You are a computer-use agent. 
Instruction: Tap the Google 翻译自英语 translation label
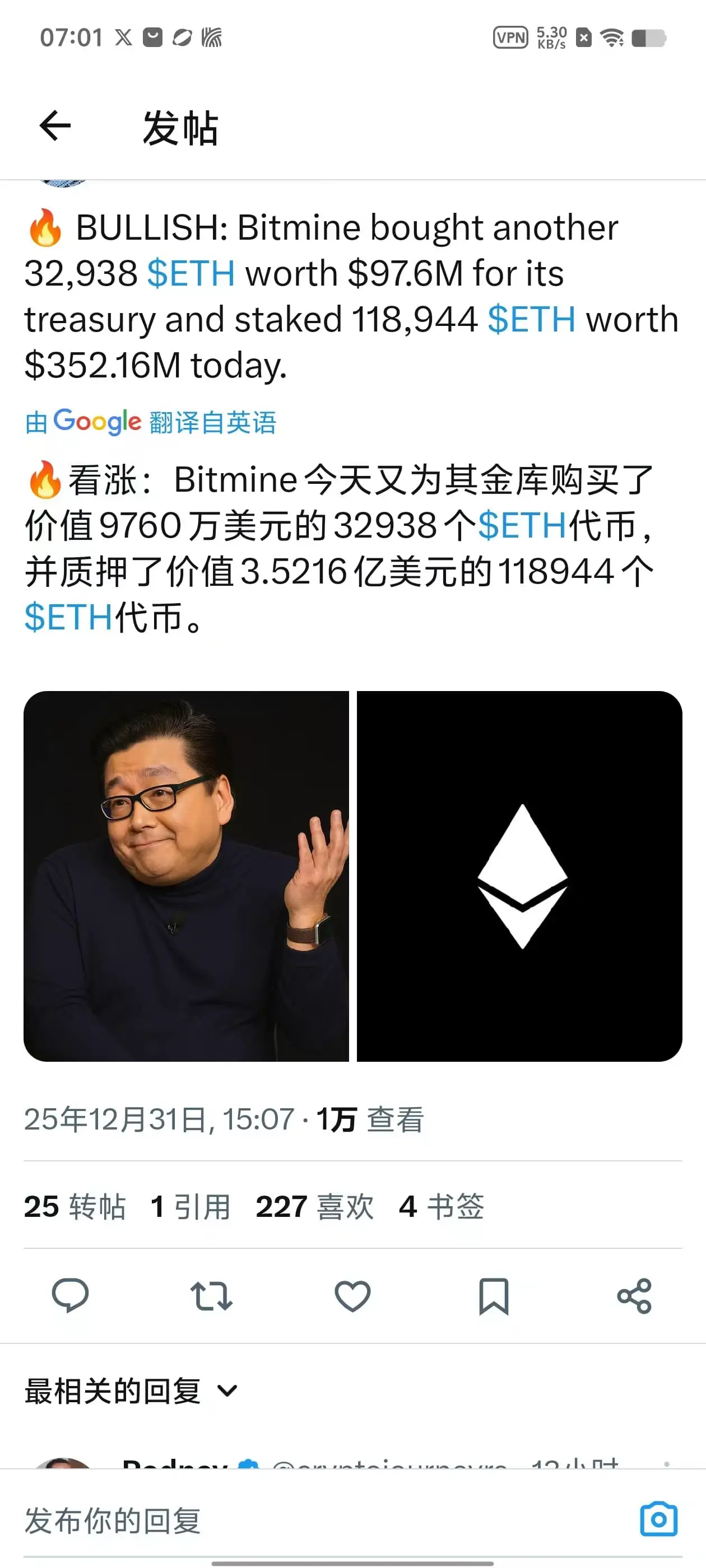pyautogui.click(x=151, y=422)
